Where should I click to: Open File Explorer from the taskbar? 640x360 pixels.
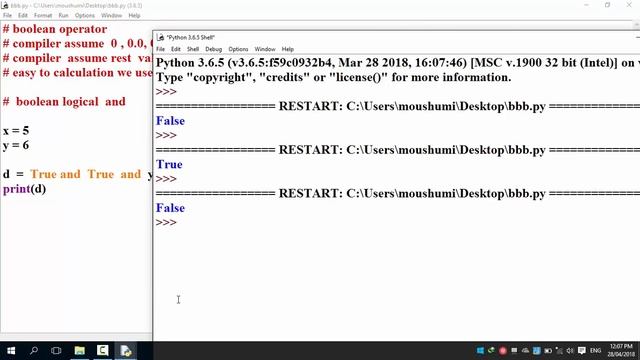(x=80, y=351)
